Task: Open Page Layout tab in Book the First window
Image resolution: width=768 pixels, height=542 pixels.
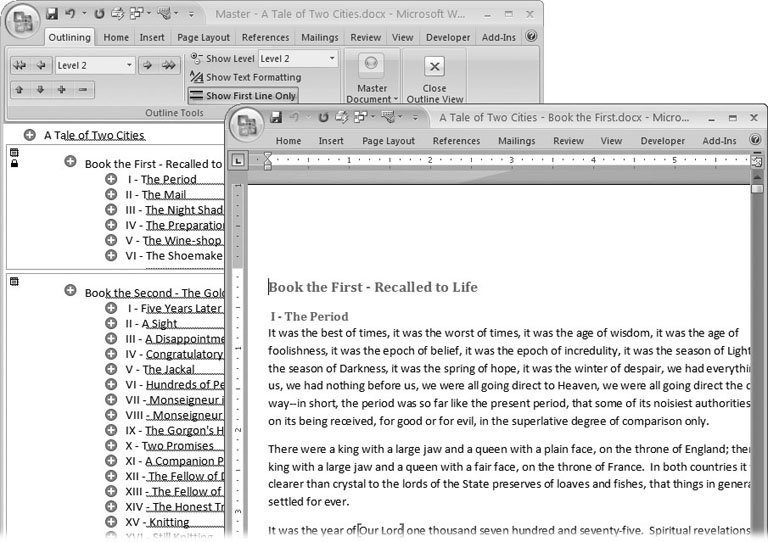Action: [387, 141]
